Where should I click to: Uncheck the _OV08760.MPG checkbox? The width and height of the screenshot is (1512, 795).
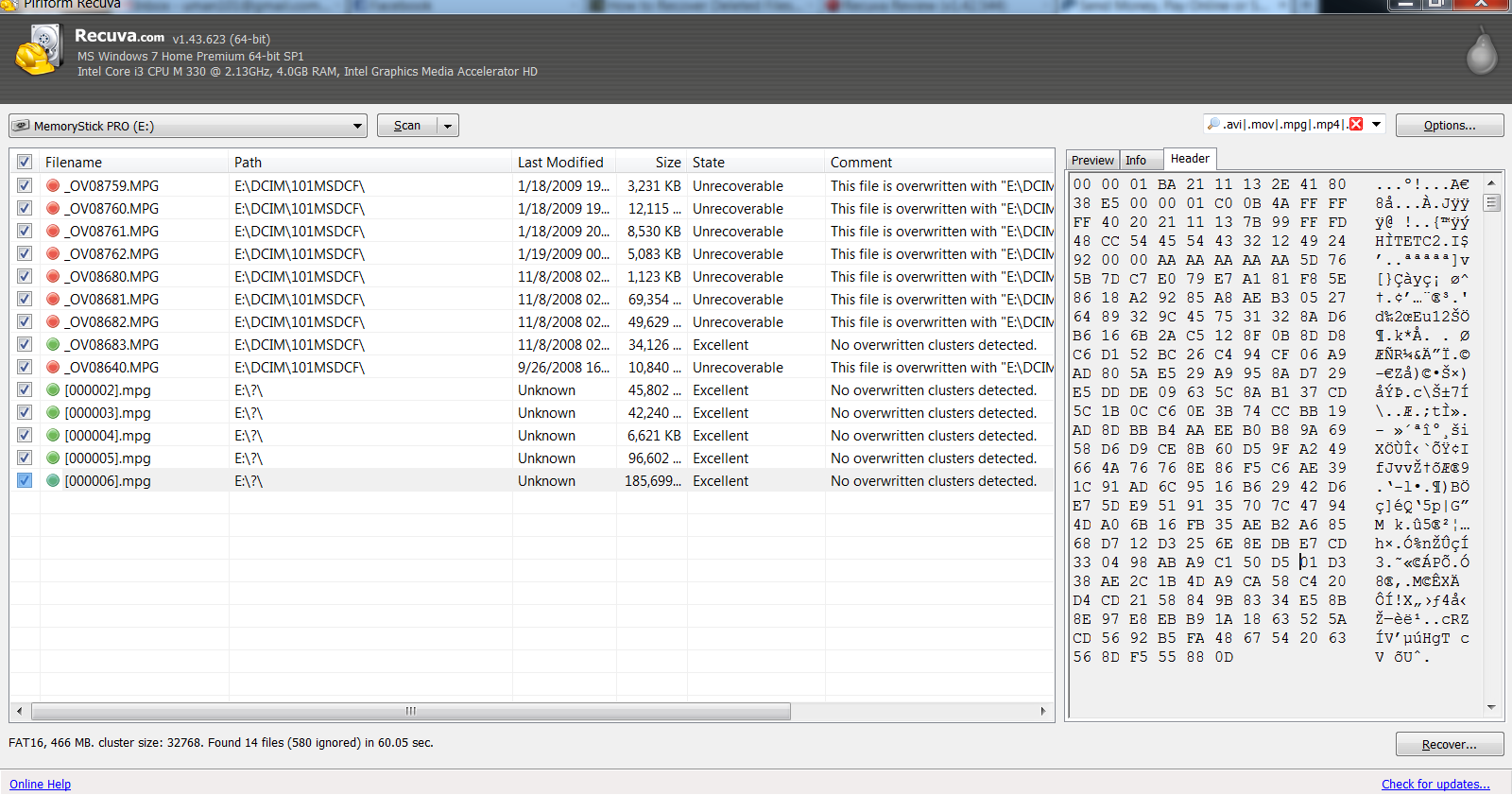point(25,209)
